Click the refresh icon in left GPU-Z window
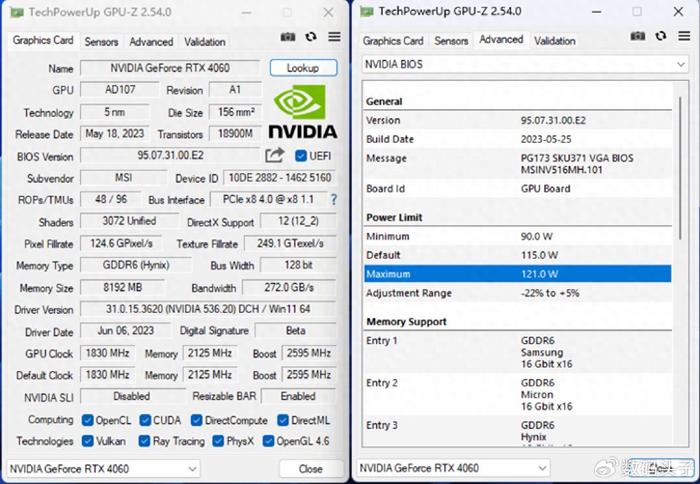This screenshot has width=700, height=484. click(x=311, y=37)
